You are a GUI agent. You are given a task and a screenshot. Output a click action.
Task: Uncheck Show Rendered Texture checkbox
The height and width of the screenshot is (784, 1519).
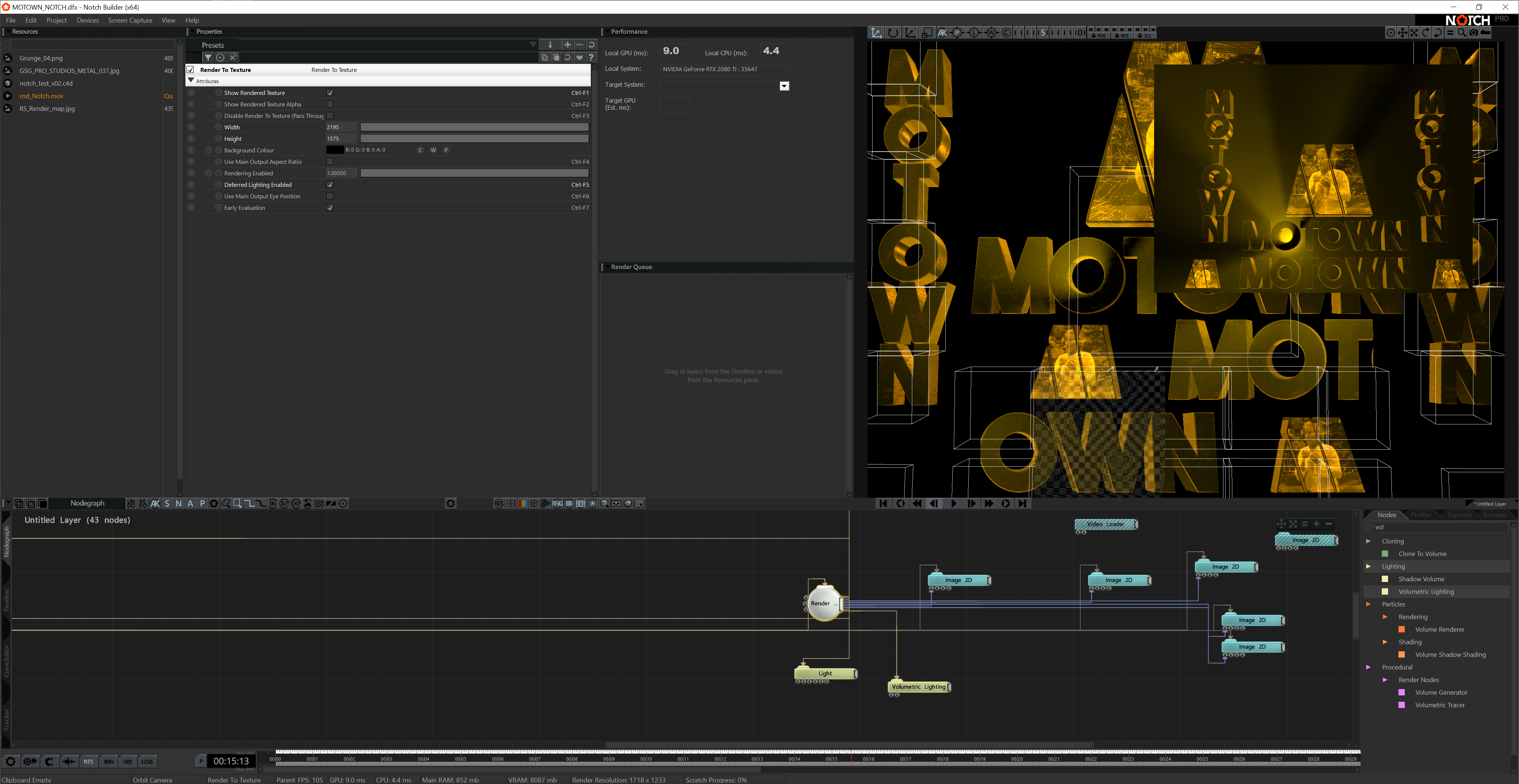click(330, 93)
